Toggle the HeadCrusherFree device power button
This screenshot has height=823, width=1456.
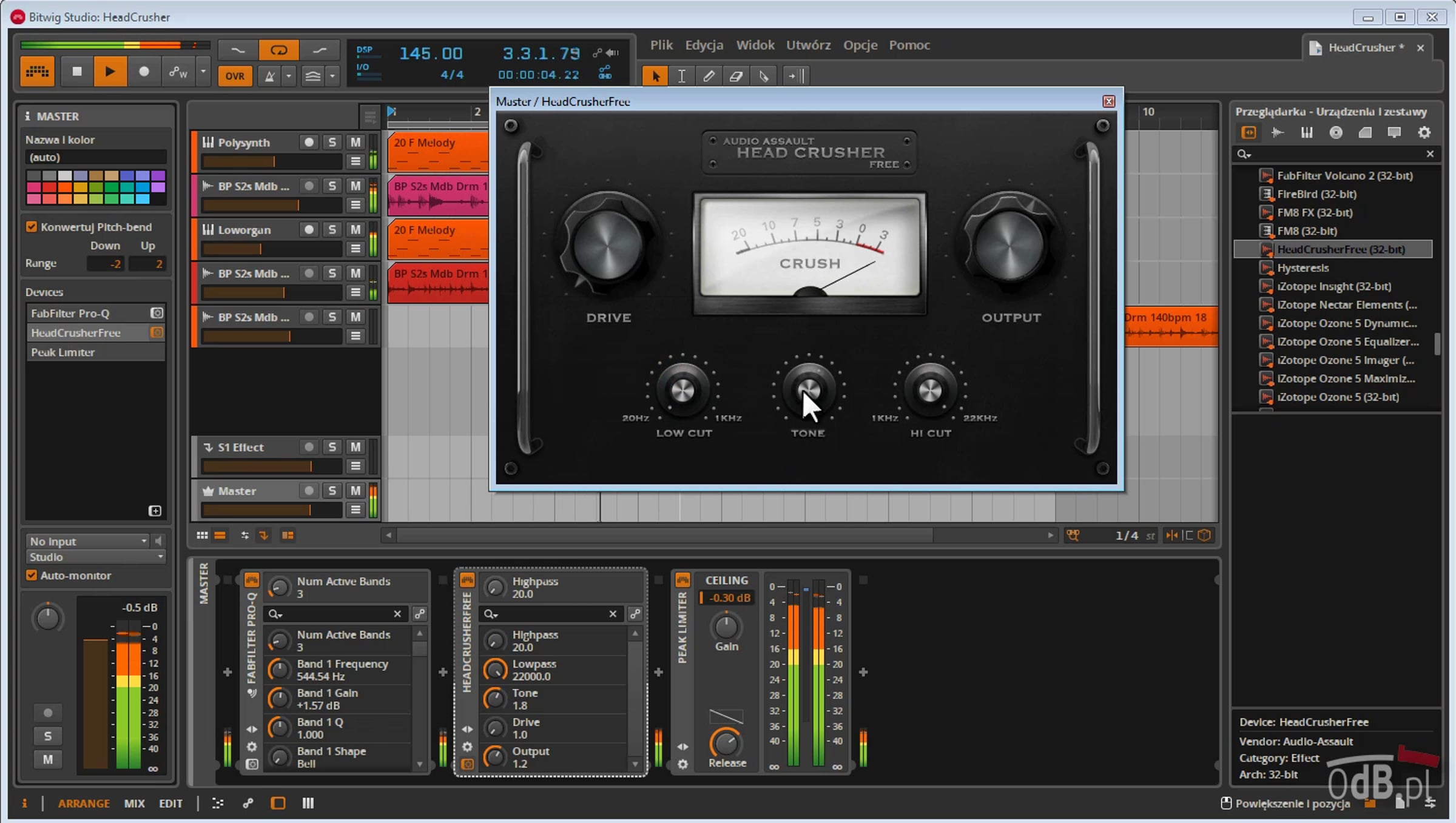click(x=467, y=580)
